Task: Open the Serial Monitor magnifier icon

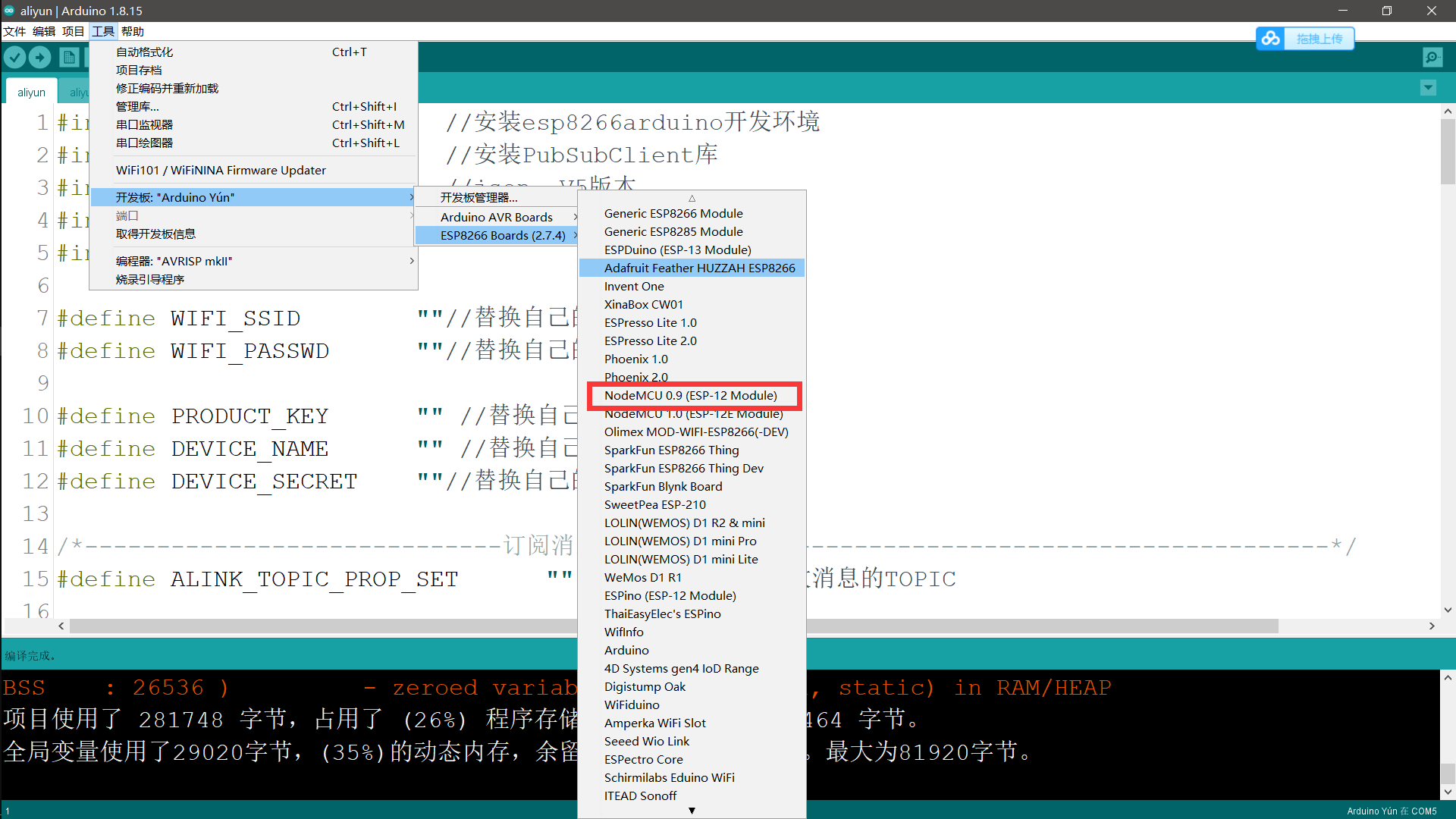Action: click(1432, 57)
